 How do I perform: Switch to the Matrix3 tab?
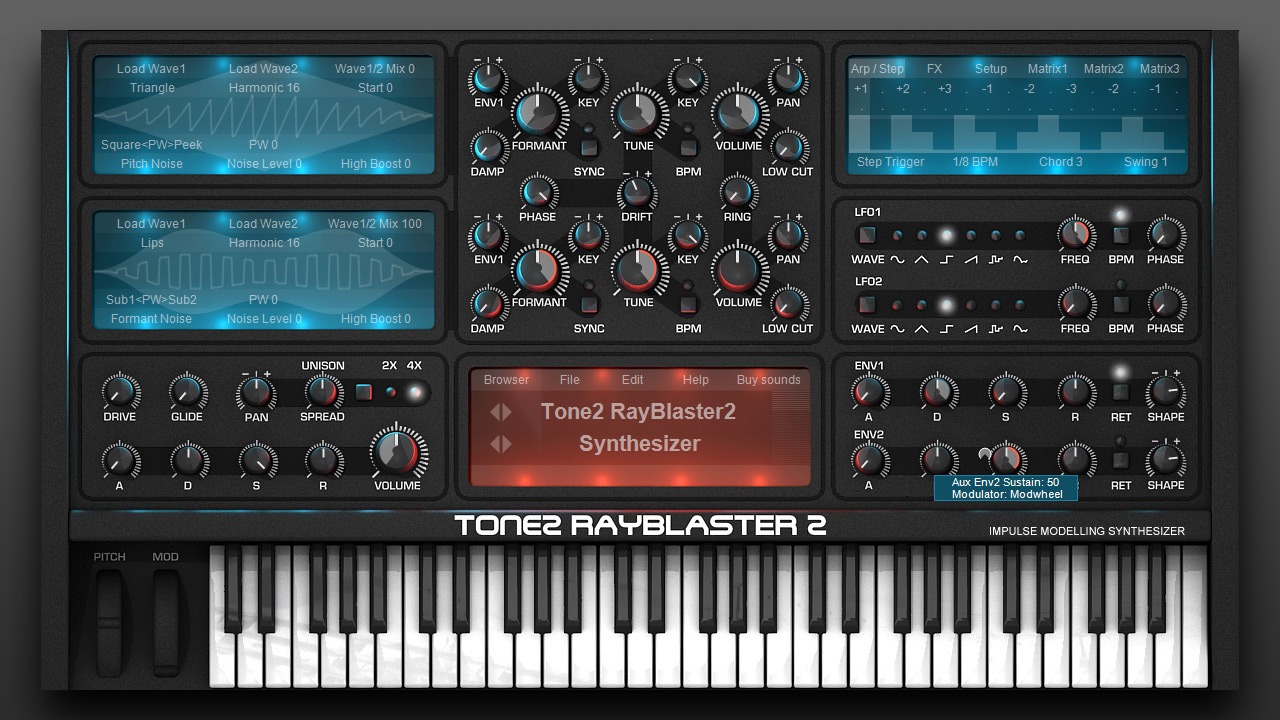pos(1160,69)
